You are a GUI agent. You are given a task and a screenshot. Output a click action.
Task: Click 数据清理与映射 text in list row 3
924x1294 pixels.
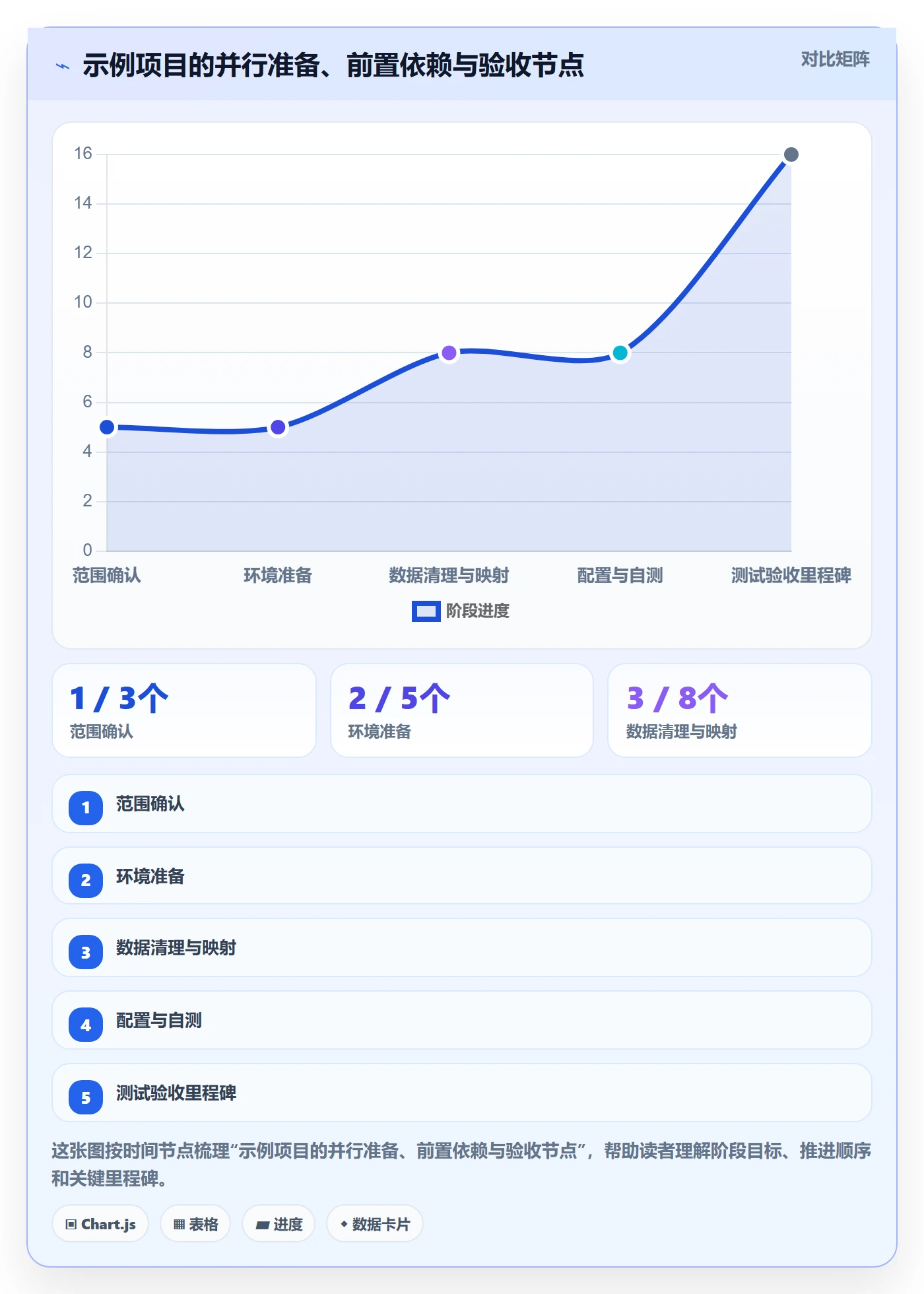click(x=176, y=948)
